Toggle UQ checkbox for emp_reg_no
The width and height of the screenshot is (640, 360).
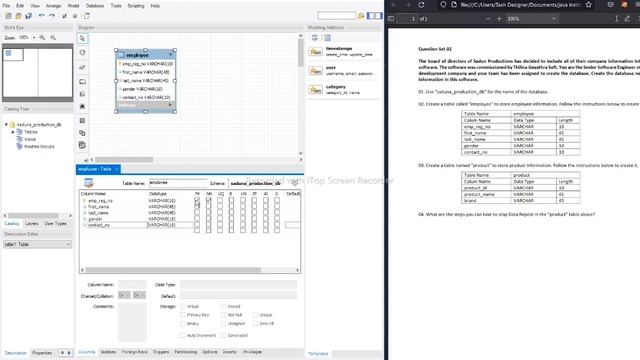pyautogui.click(x=220, y=200)
